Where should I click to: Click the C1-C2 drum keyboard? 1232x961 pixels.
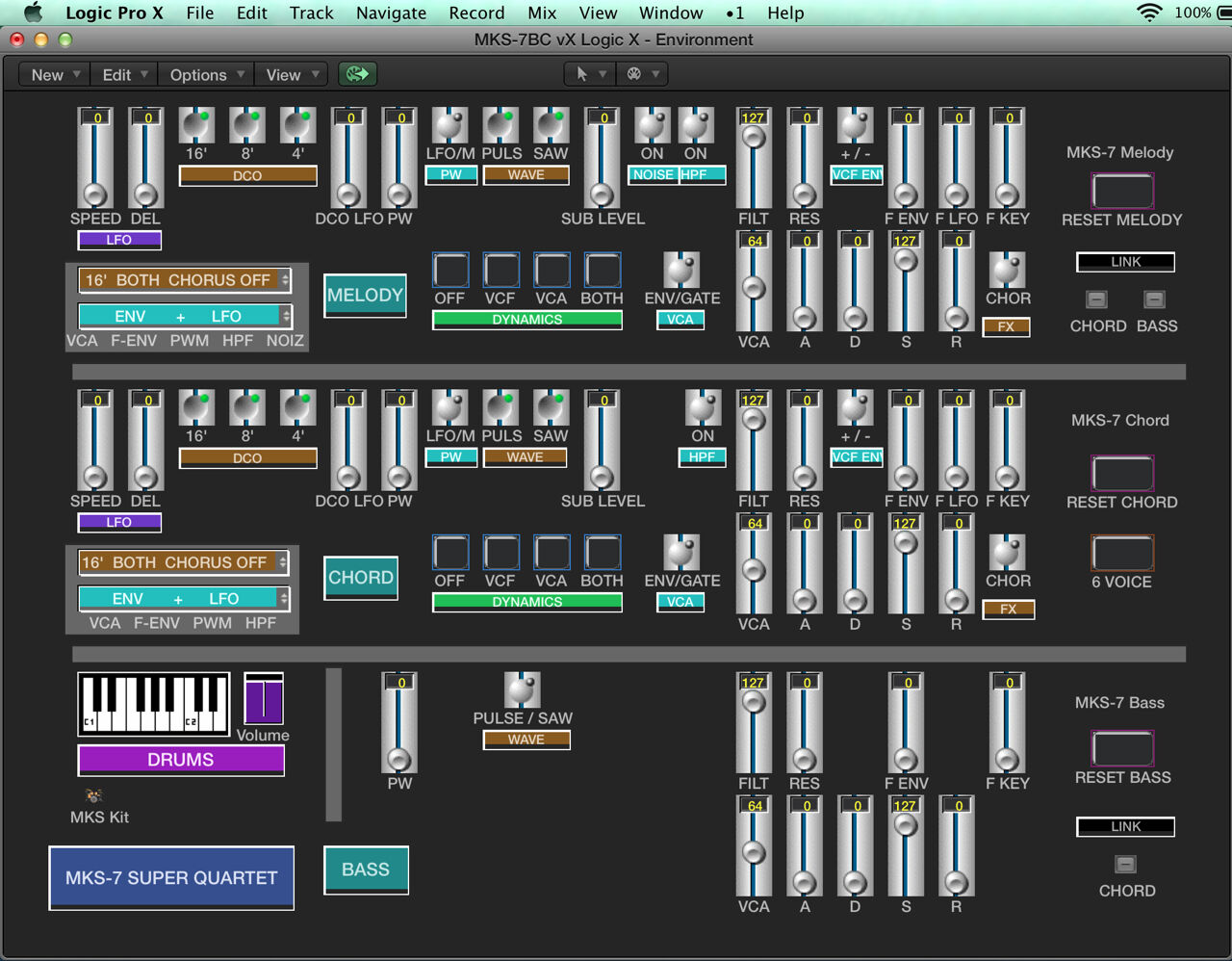pos(154,704)
